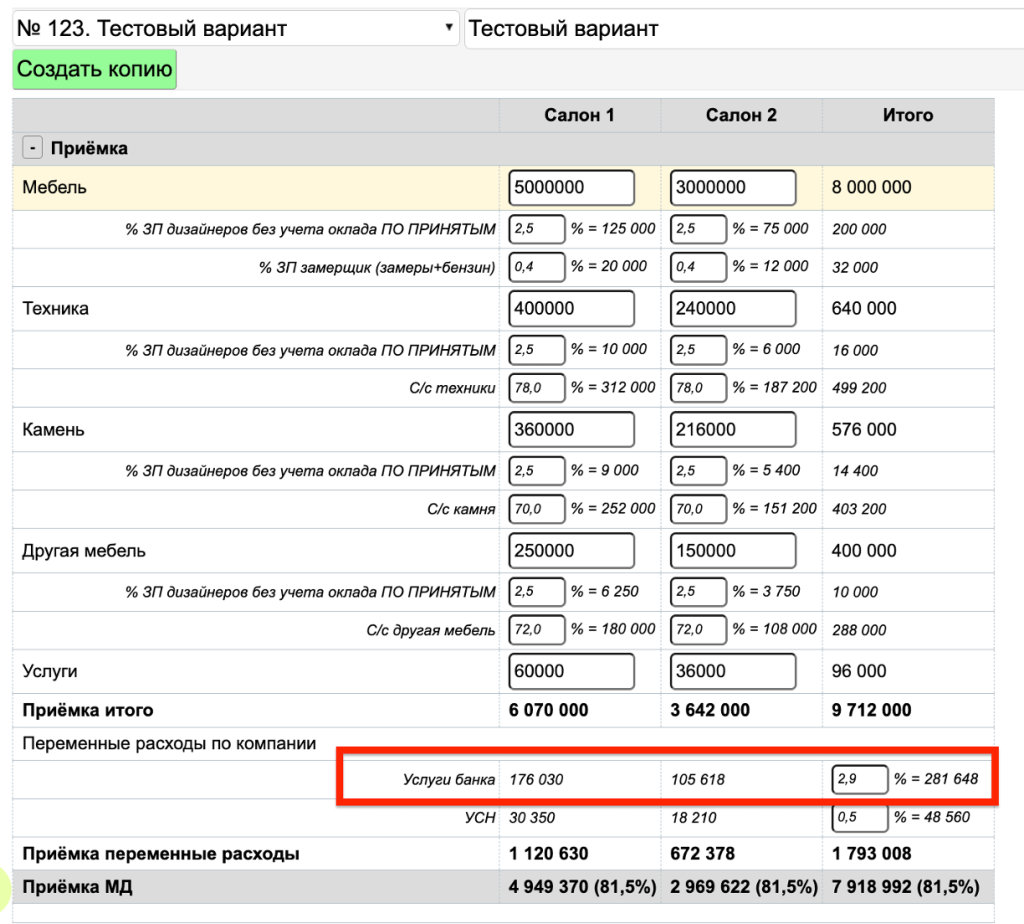Edit Мебель amount for Салон 2

[733, 187]
